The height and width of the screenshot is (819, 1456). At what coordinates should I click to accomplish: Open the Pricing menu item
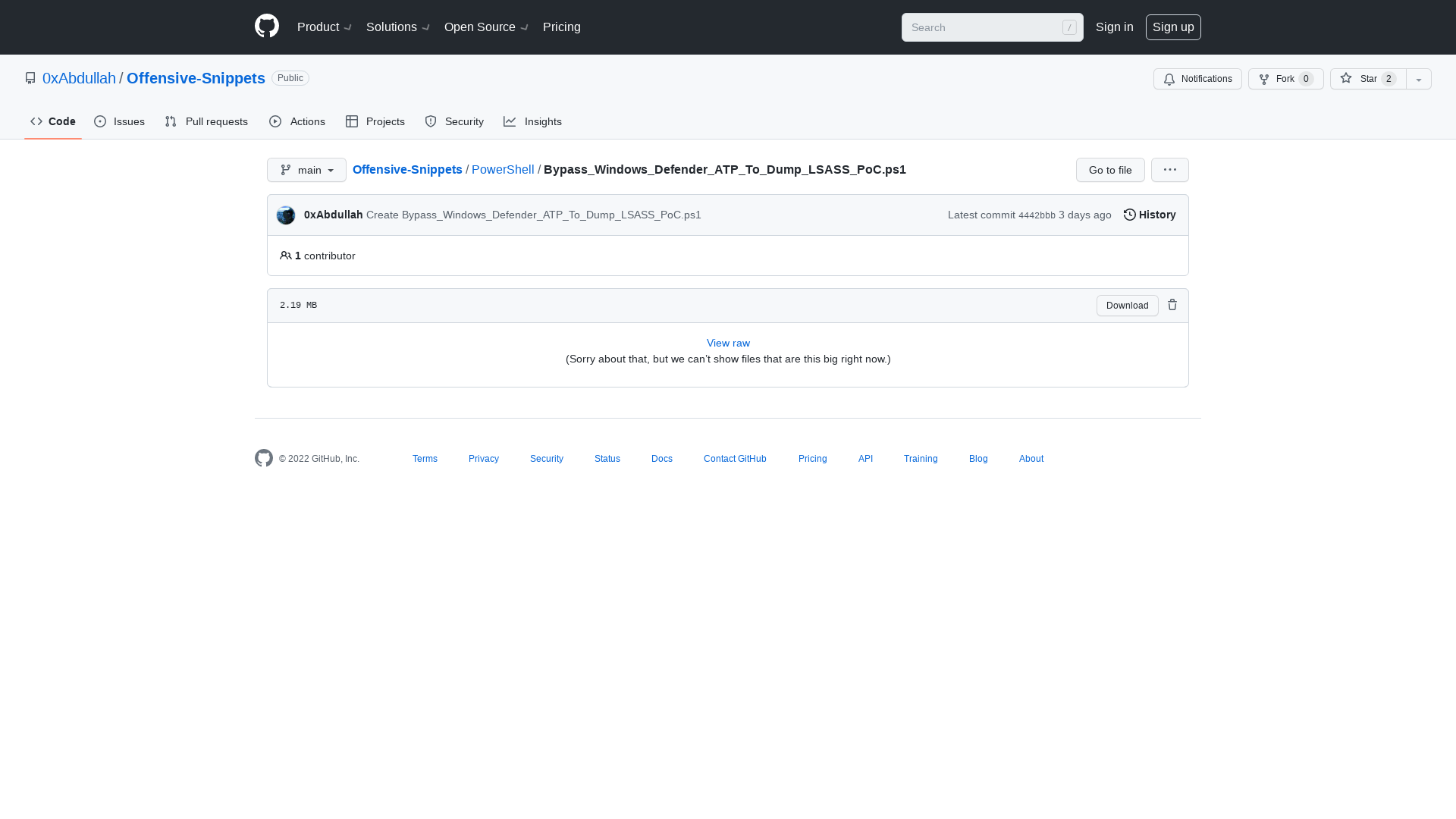pyautogui.click(x=561, y=27)
